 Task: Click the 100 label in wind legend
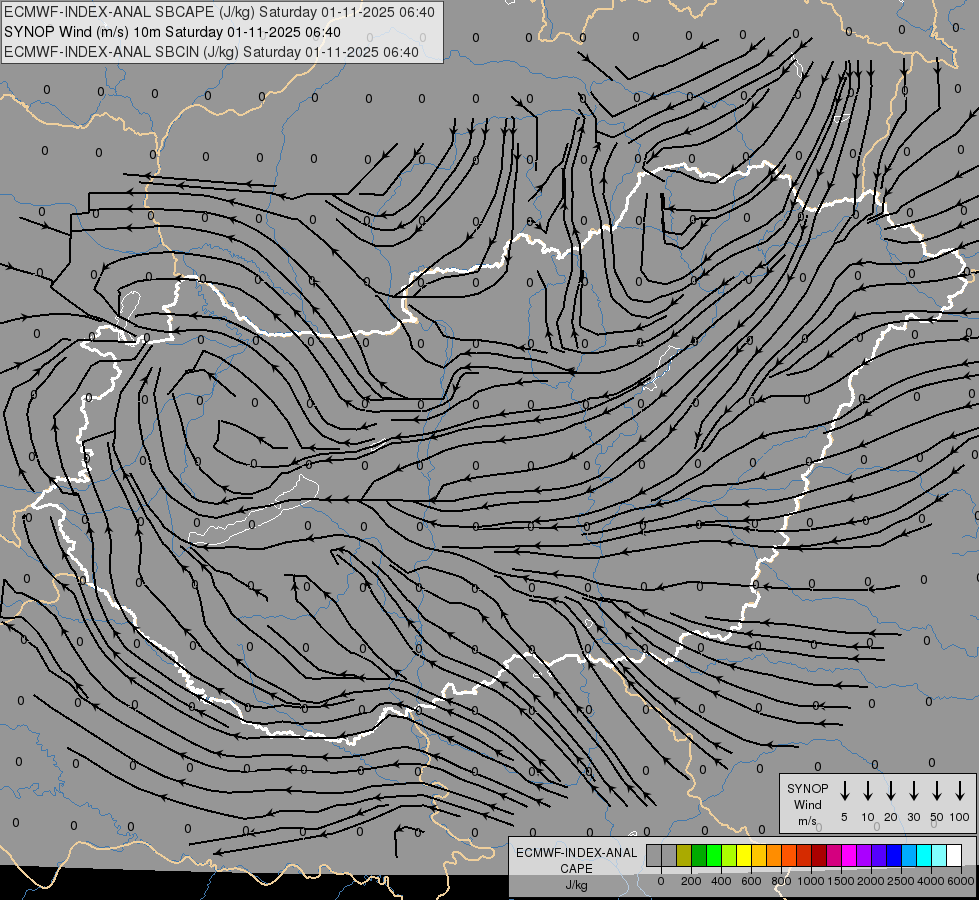pos(960,817)
